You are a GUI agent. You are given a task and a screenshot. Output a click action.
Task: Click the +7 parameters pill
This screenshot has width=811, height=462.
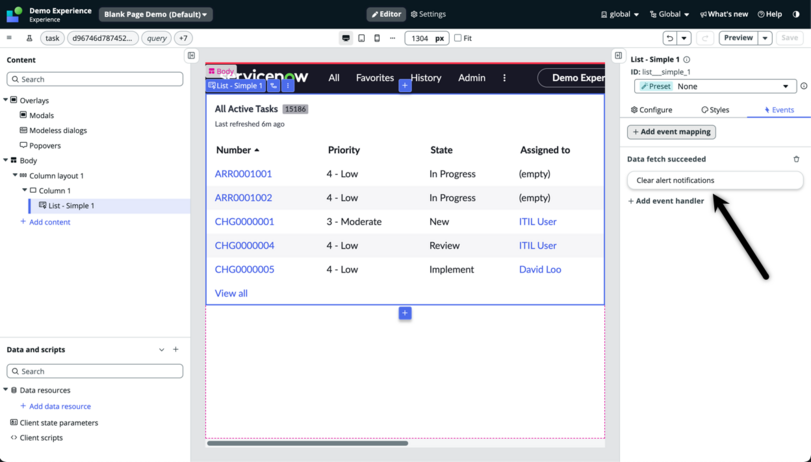[183, 38]
